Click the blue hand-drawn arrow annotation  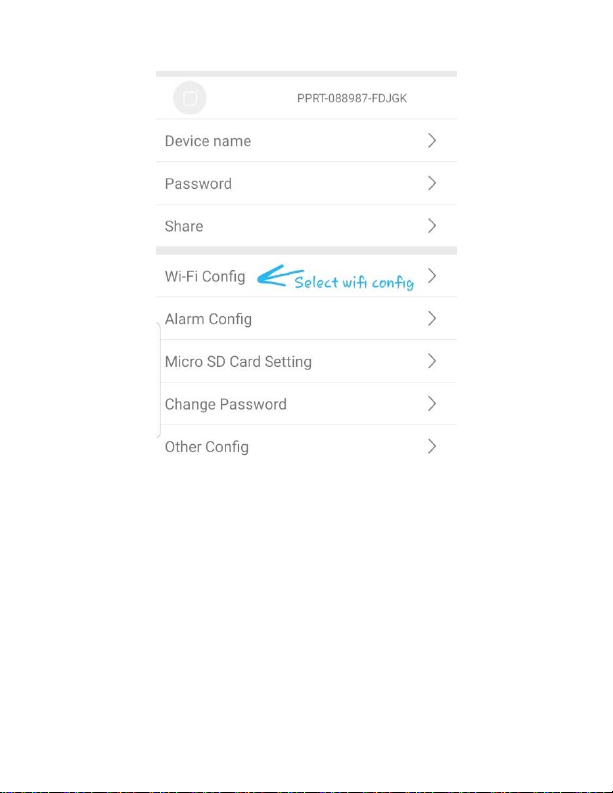click(x=280, y=276)
